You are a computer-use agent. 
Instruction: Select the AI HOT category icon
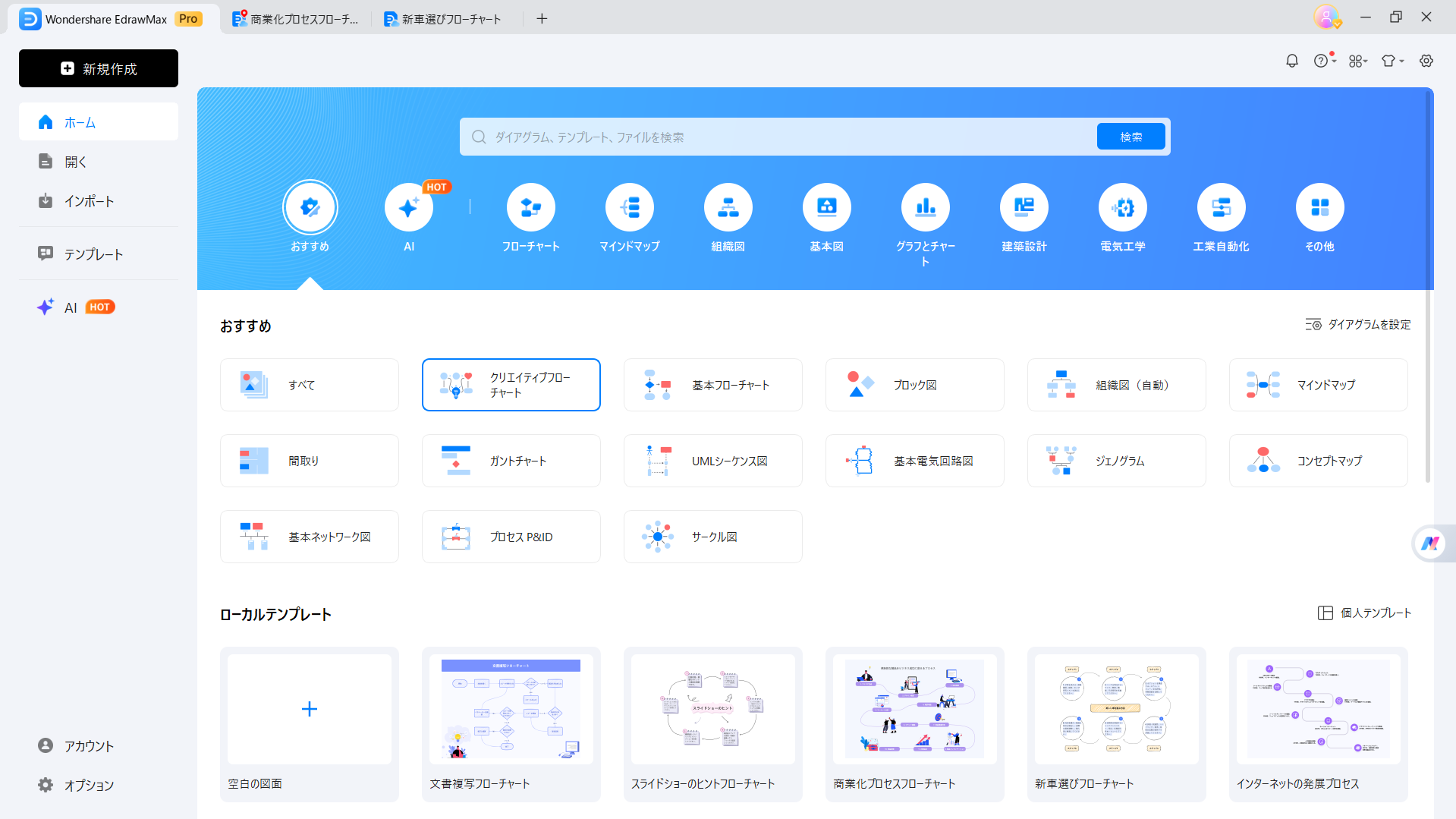pos(409,206)
